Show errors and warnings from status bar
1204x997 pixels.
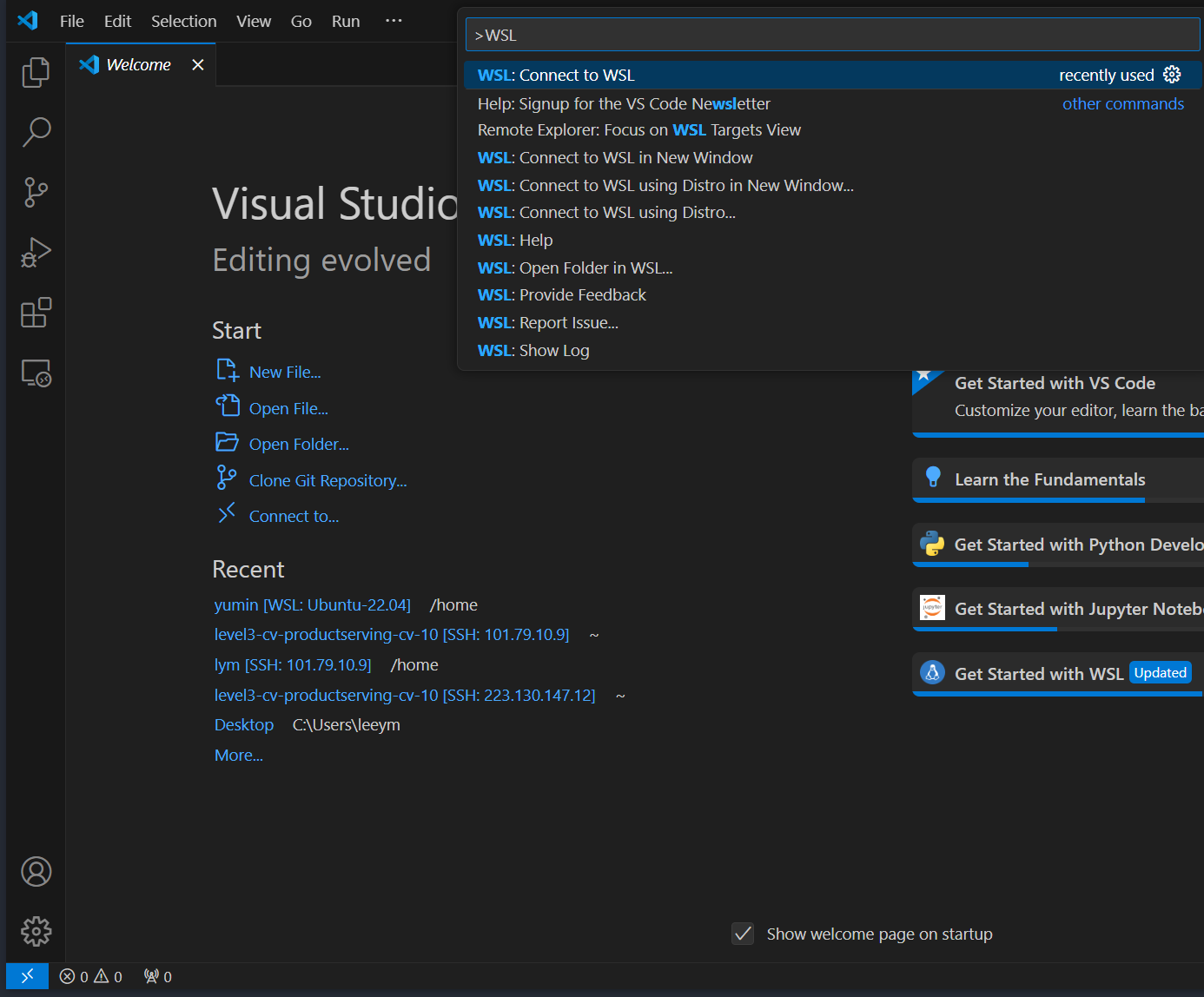pyautogui.click(x=90, y=976)
